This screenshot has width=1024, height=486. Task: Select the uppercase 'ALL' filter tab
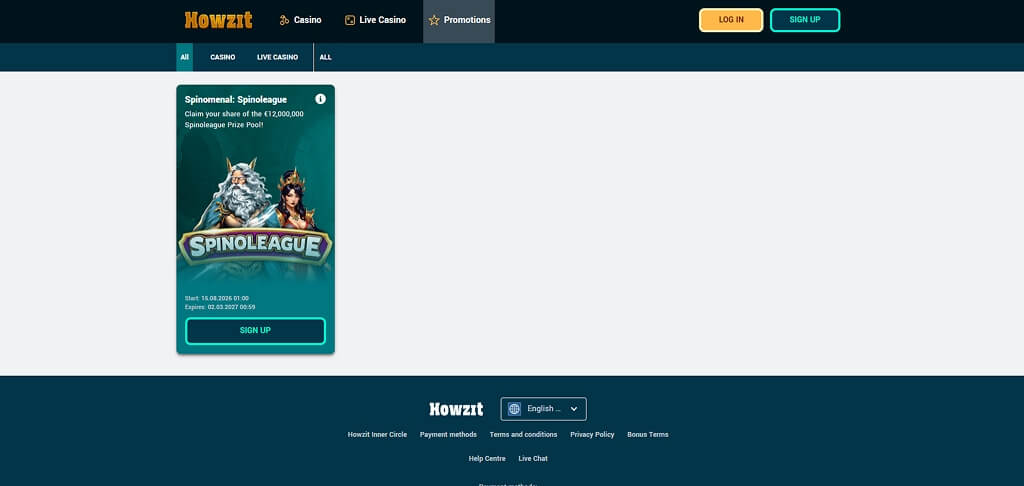click(x=325, y=57)
